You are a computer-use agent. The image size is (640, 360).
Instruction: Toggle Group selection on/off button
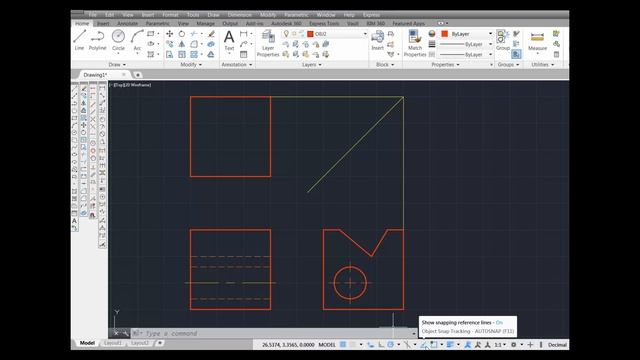516,54
